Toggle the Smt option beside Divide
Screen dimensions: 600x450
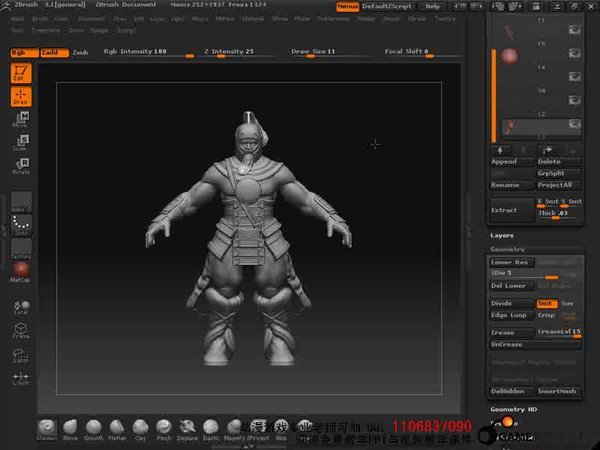coord(546,302)
